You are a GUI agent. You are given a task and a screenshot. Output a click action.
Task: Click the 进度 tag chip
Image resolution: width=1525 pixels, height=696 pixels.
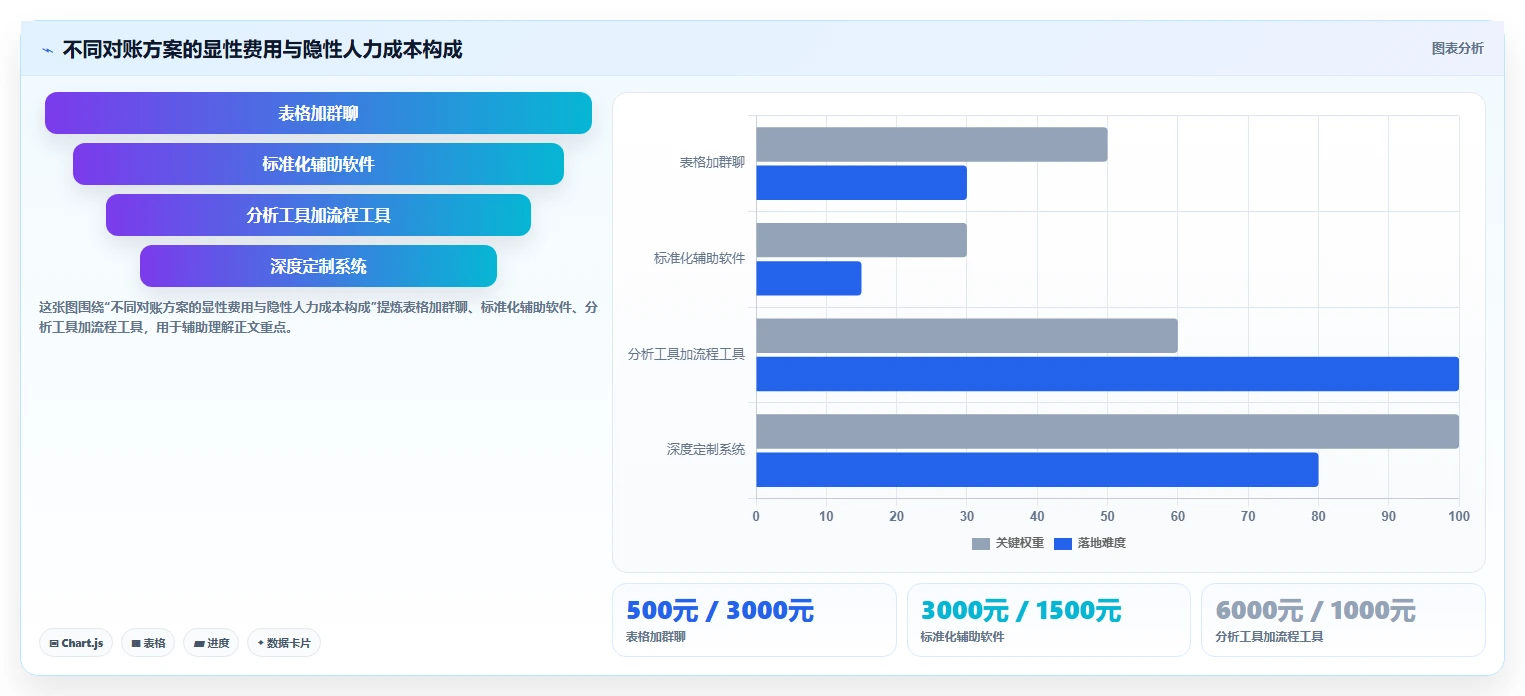click(x=211, y=643)
